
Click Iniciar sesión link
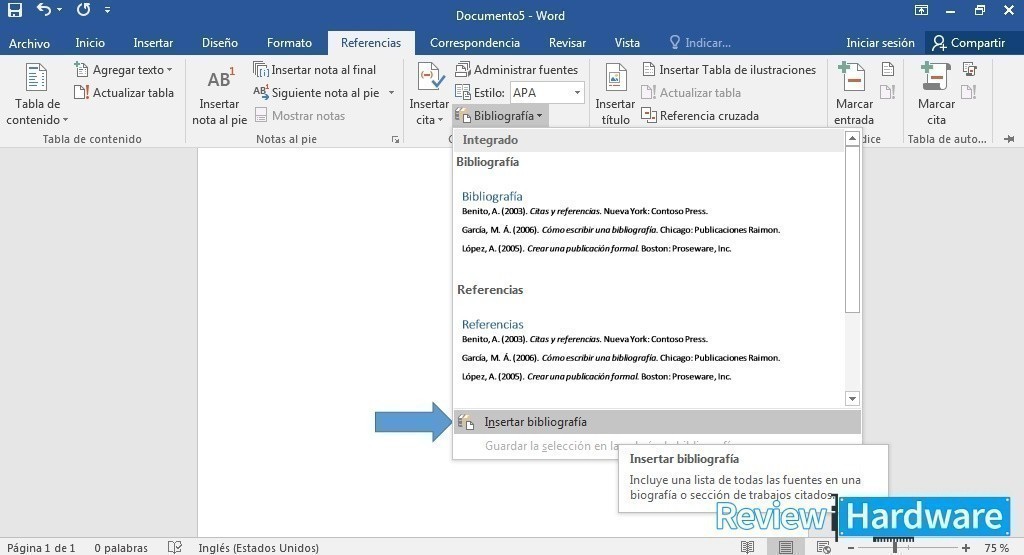[880, 43]
